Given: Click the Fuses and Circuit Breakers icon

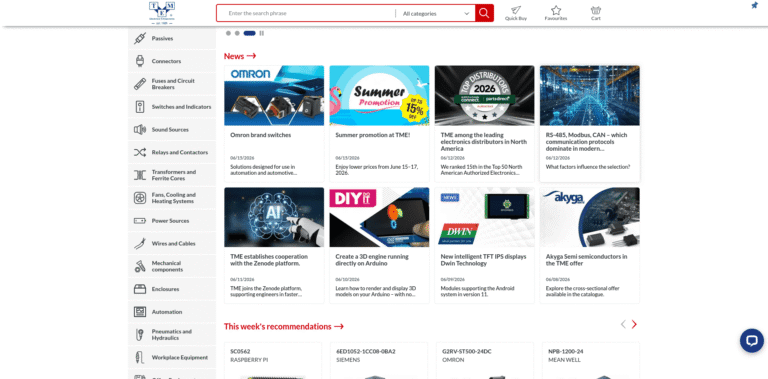Looking at the screenshot, I should point(140,84).
